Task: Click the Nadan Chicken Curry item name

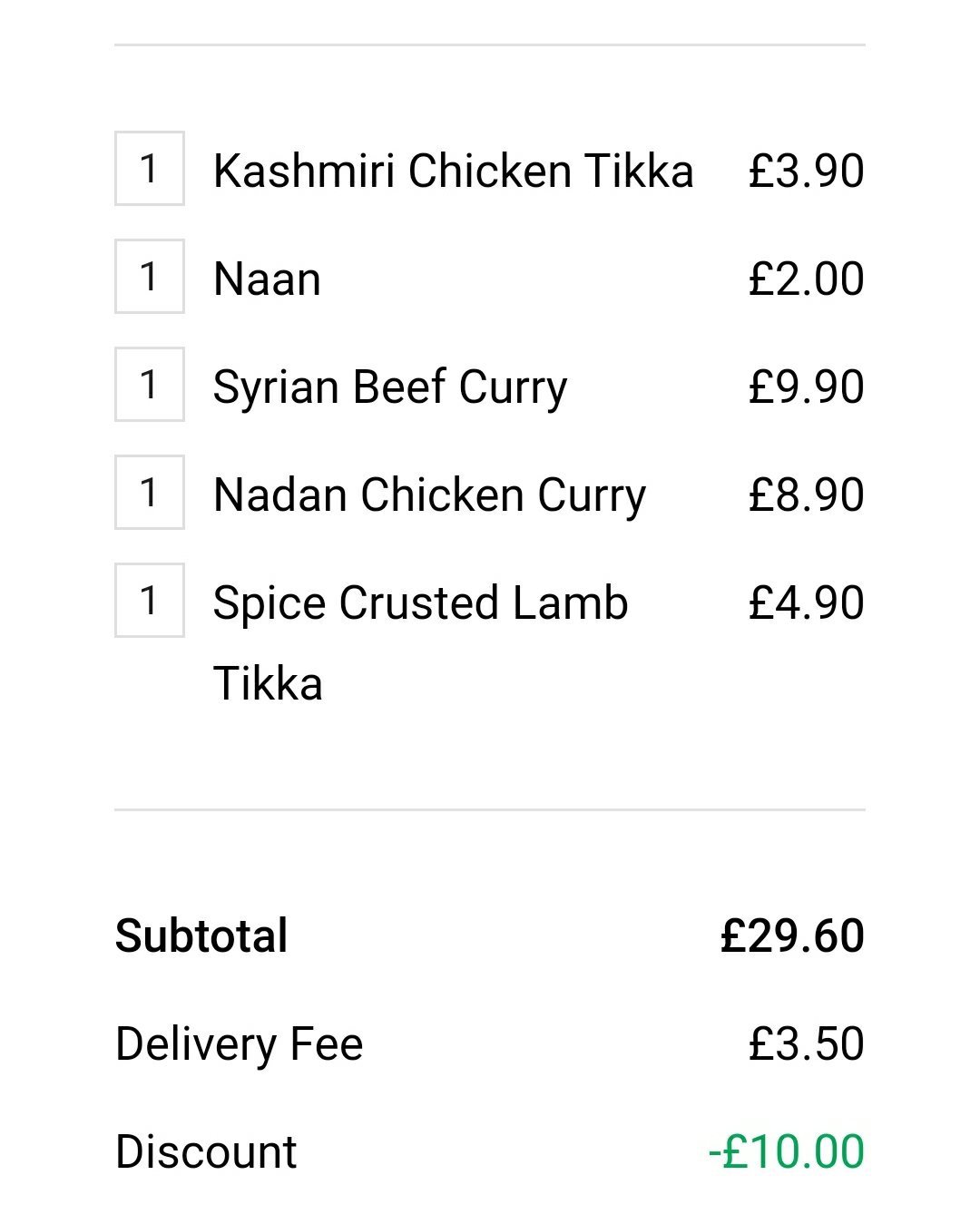Action: pos(429,495)
